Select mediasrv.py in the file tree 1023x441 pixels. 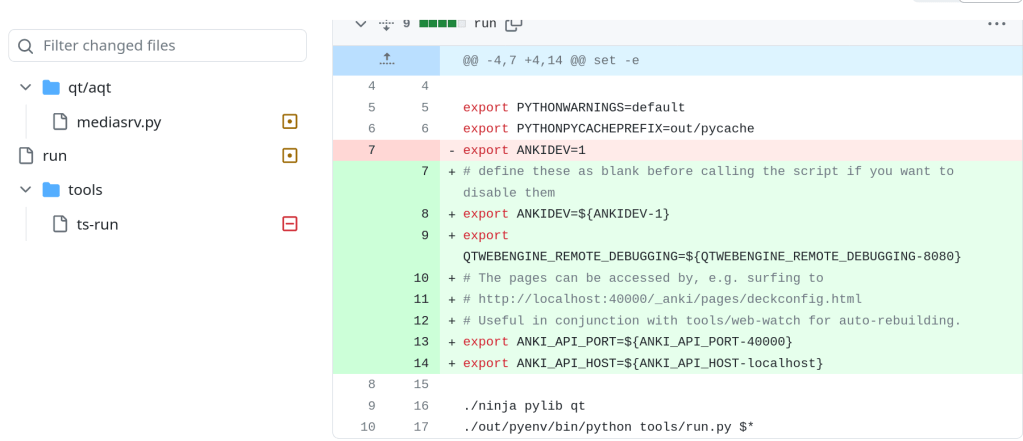coord(118,122)
